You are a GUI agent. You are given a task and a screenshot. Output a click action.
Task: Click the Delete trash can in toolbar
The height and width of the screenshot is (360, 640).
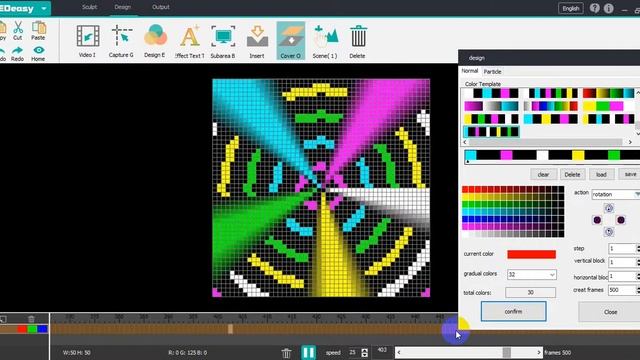(x=358, y=41)
